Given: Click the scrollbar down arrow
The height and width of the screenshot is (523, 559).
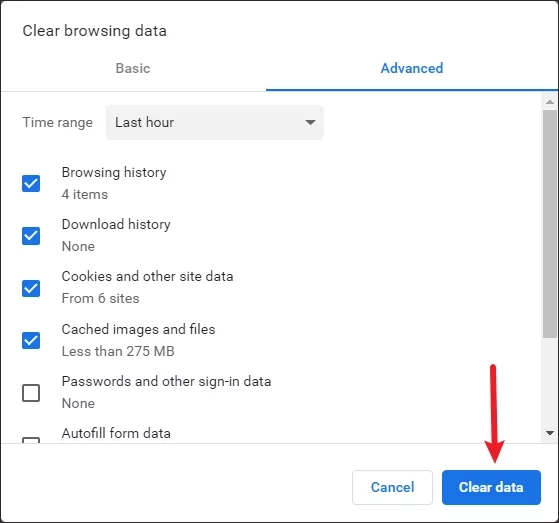Looking at the screenshot, I should (x=550, y=433).
